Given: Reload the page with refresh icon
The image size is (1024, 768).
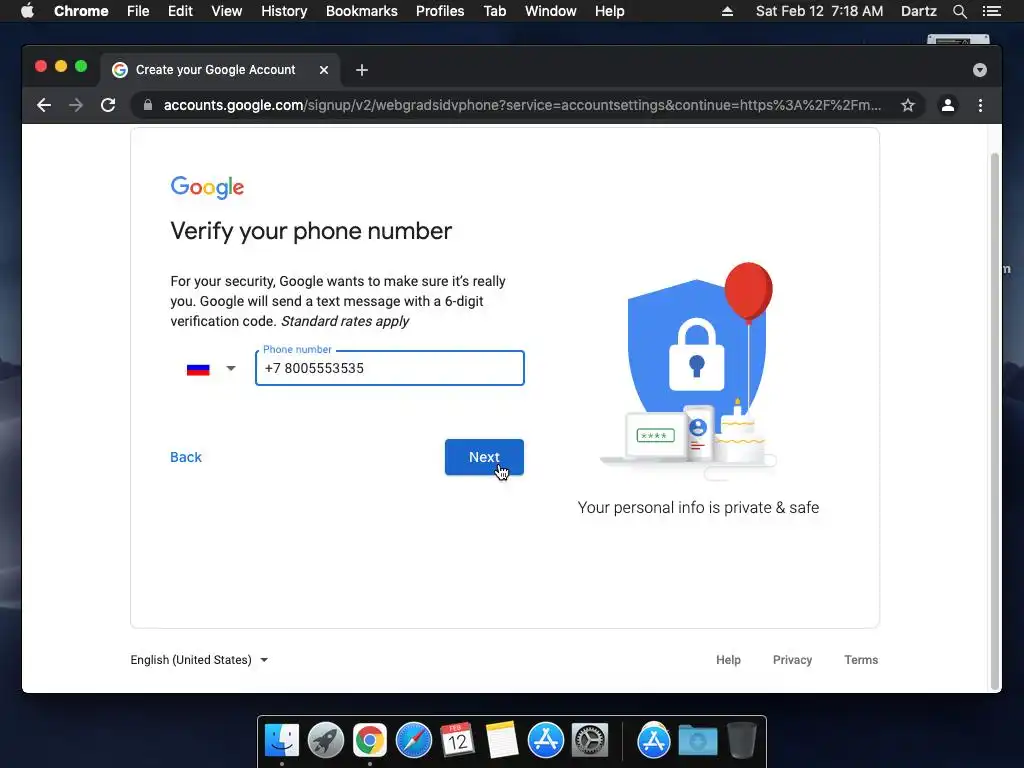Looking at the screenshot, I should pos(108,105).
